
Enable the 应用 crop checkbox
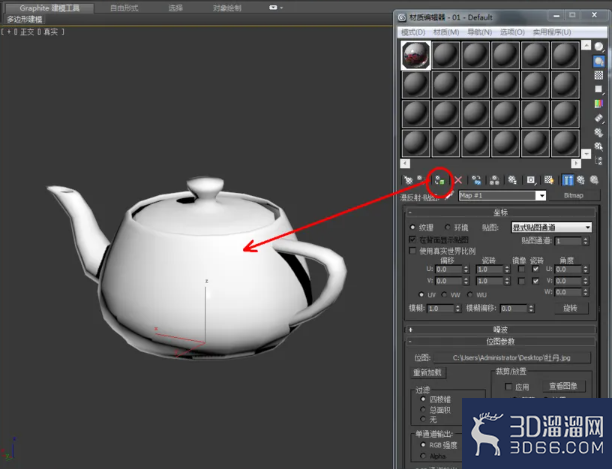pyautogui.click(x=508, y=386)
